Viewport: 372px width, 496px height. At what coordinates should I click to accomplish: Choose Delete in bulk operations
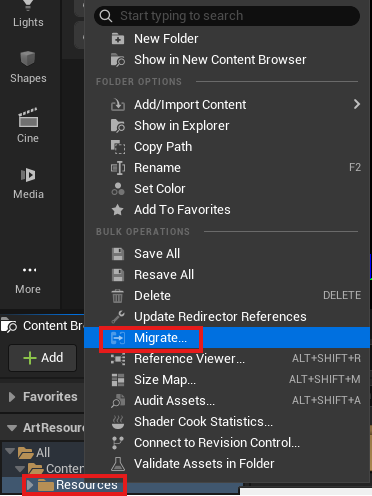(x=227, y=296)
